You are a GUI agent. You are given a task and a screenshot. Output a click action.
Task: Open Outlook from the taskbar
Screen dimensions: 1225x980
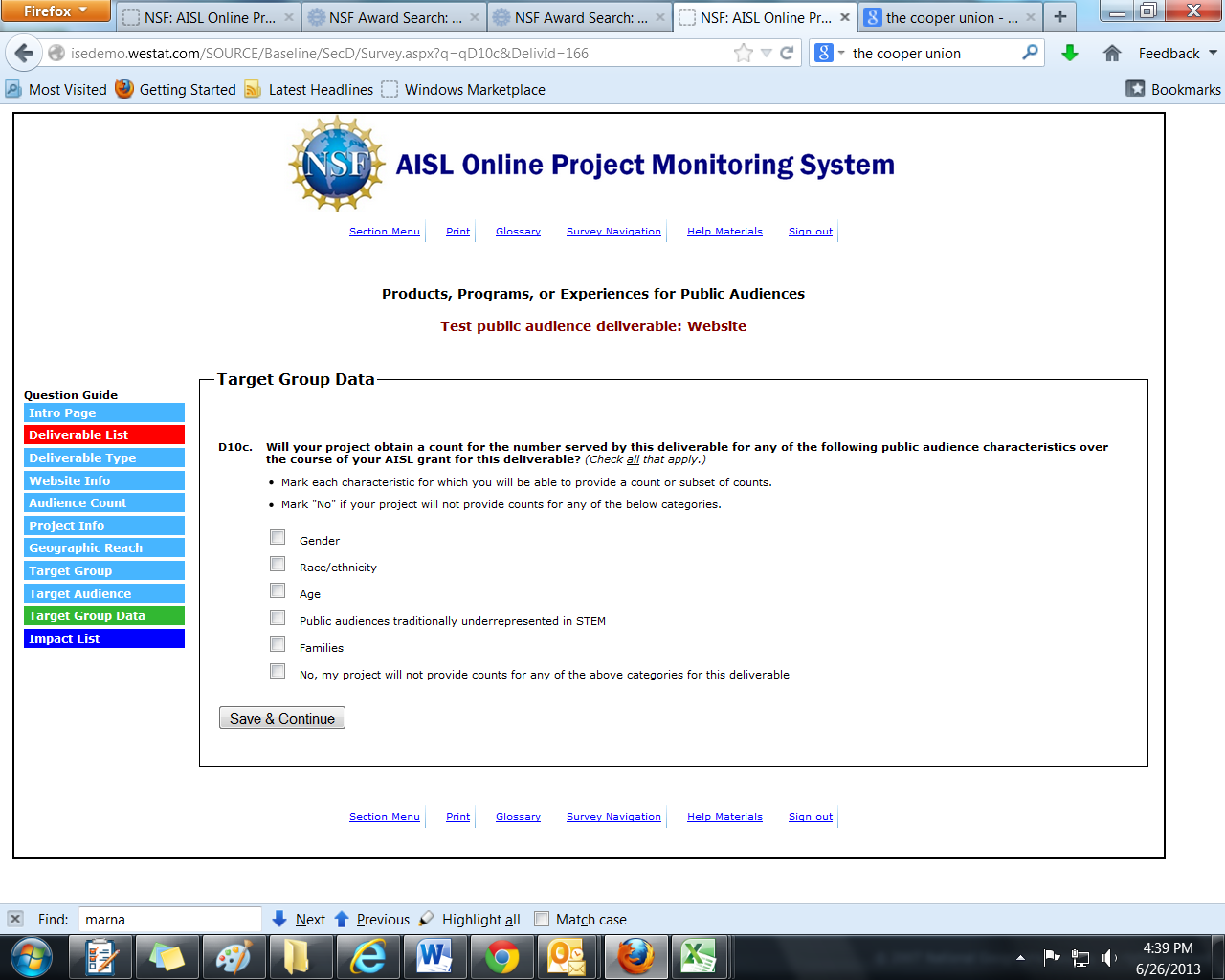coord(567,957)
